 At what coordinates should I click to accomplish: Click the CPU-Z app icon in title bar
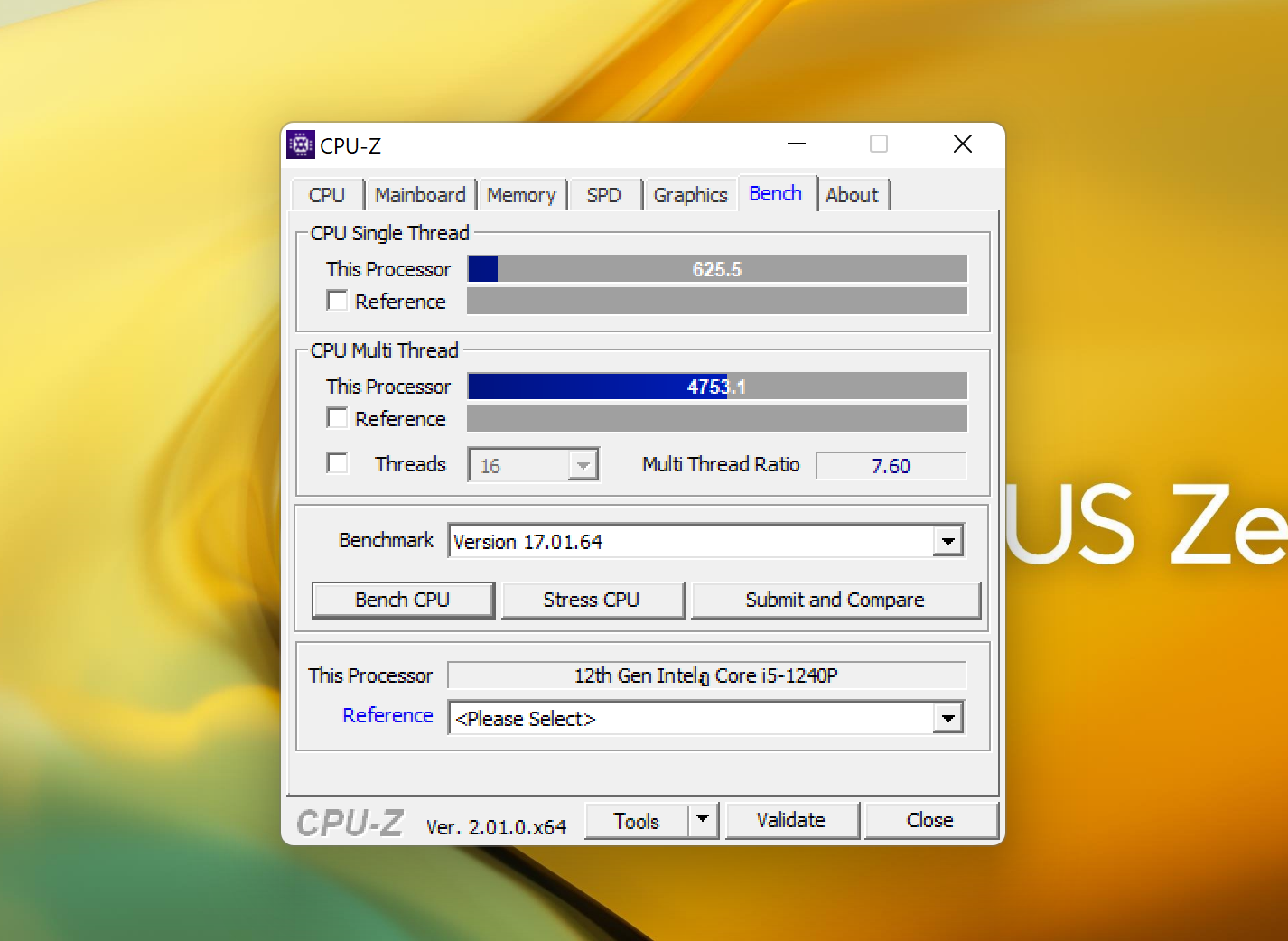point(301,144)
